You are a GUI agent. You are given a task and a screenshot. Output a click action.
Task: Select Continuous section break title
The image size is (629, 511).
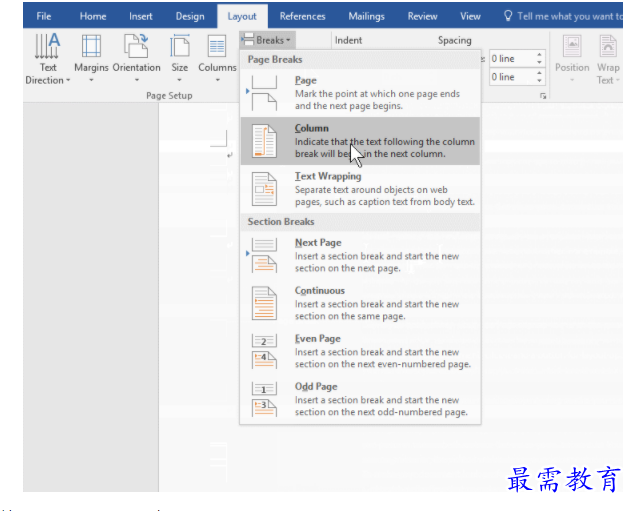320,290
